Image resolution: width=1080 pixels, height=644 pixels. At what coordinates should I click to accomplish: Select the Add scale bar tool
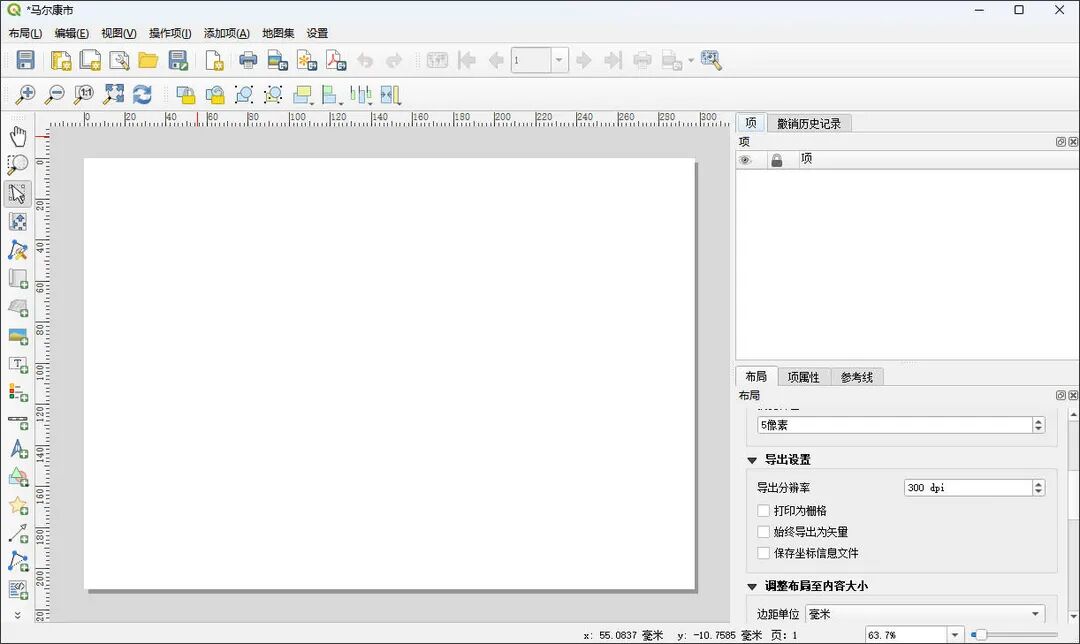(18, 422)
